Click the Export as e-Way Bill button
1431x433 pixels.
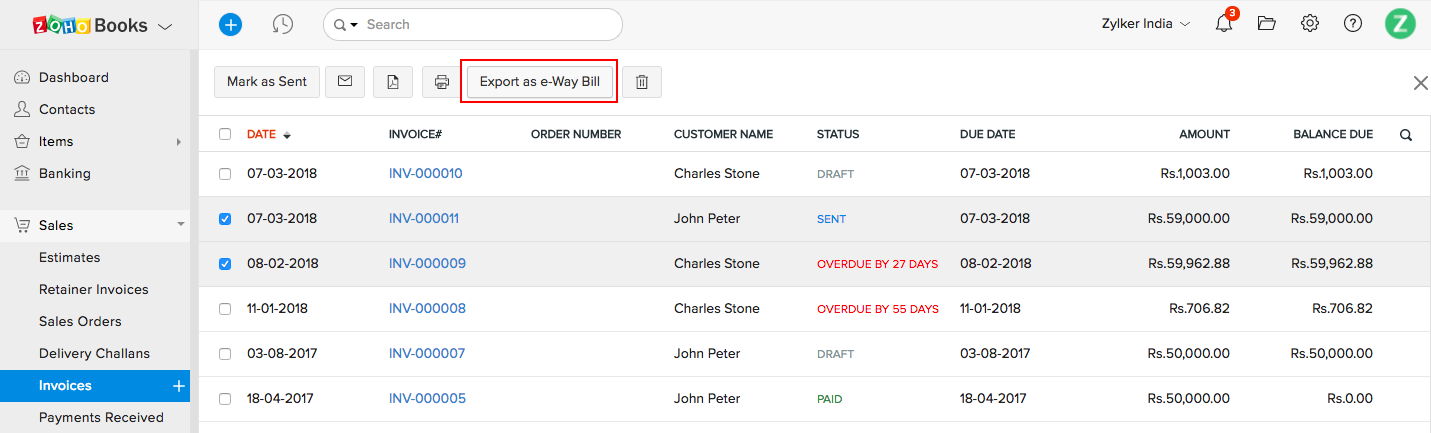point(539,82)
